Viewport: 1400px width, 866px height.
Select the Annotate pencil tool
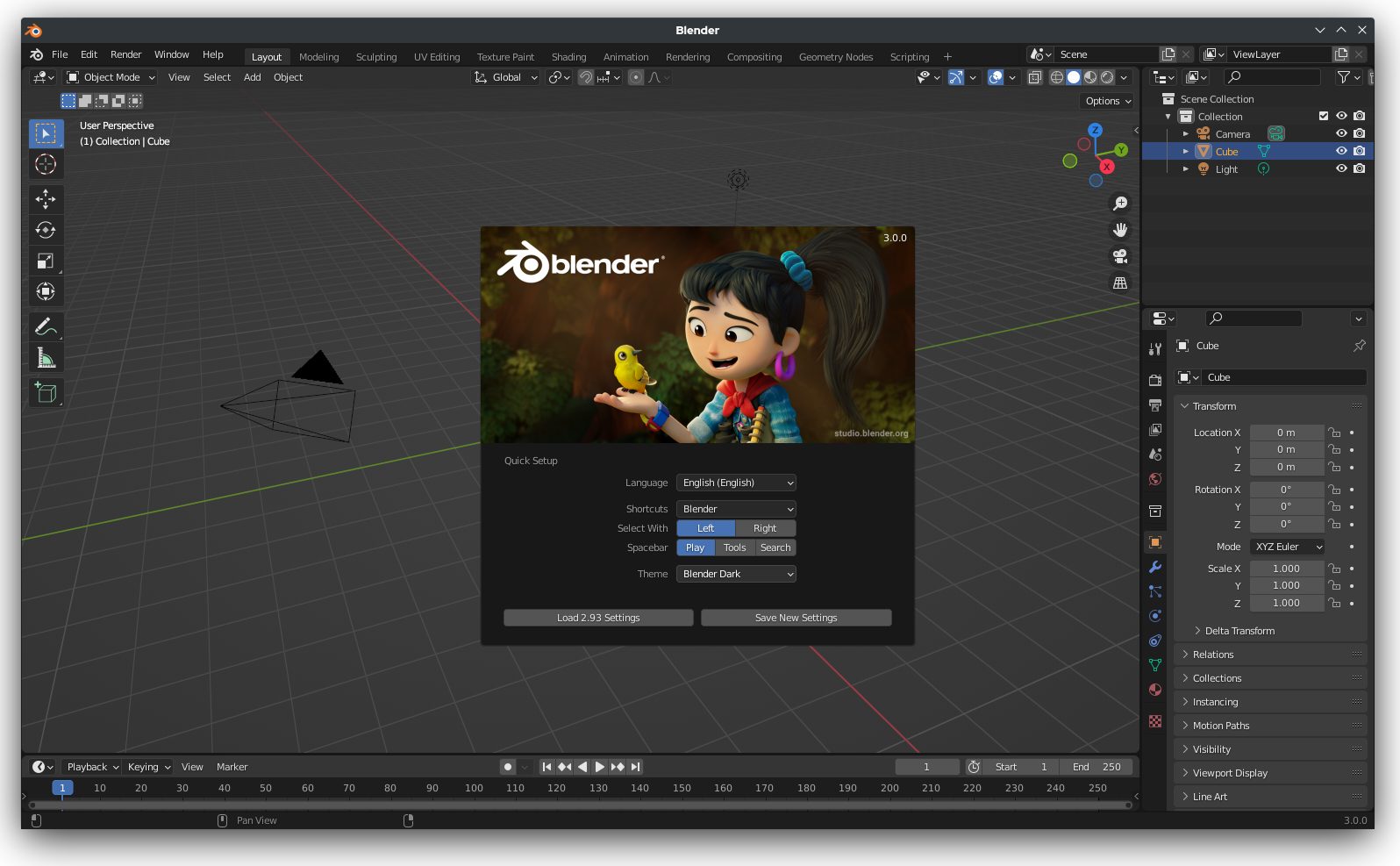(46, 326)
